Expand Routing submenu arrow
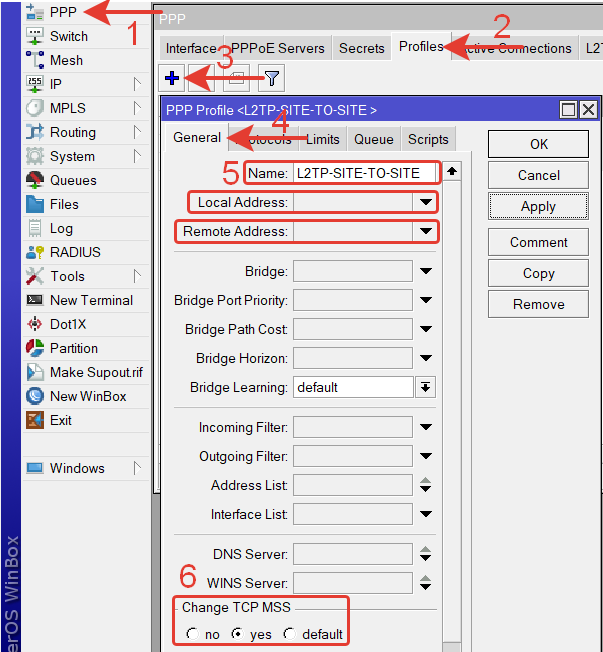The image size is (603, 652). 137,132
